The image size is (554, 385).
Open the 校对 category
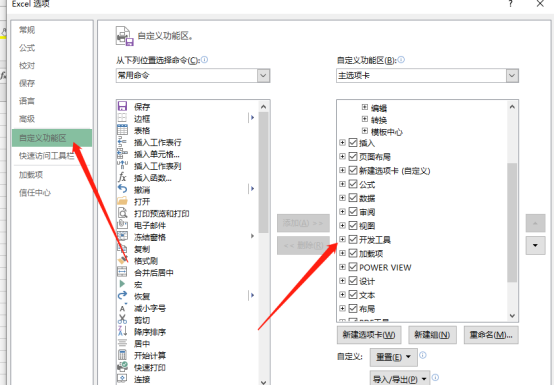click(x=27, y=65)
